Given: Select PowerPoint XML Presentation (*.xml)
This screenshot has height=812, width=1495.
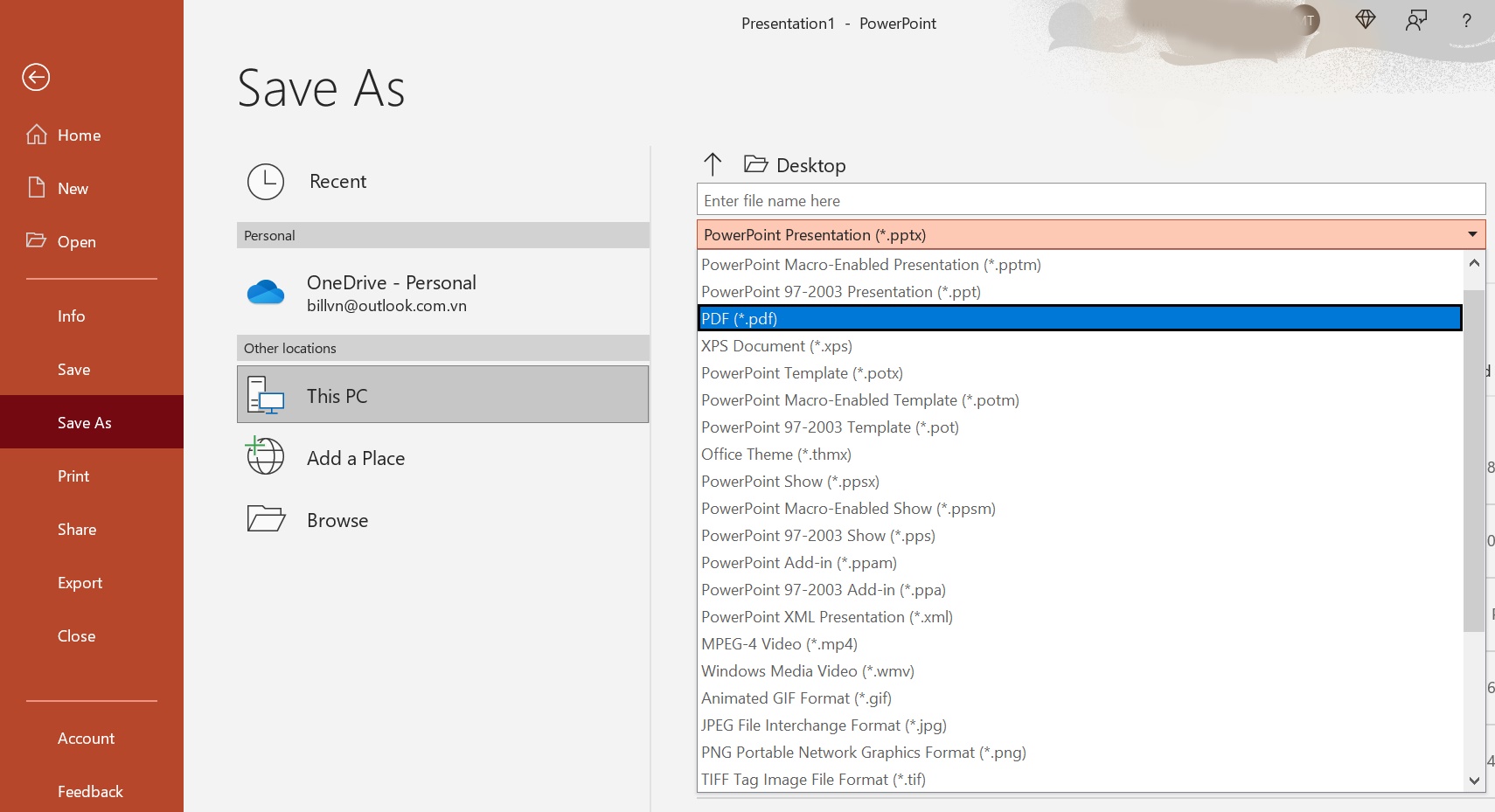Looking at the screenshot, I should 1080,617.
